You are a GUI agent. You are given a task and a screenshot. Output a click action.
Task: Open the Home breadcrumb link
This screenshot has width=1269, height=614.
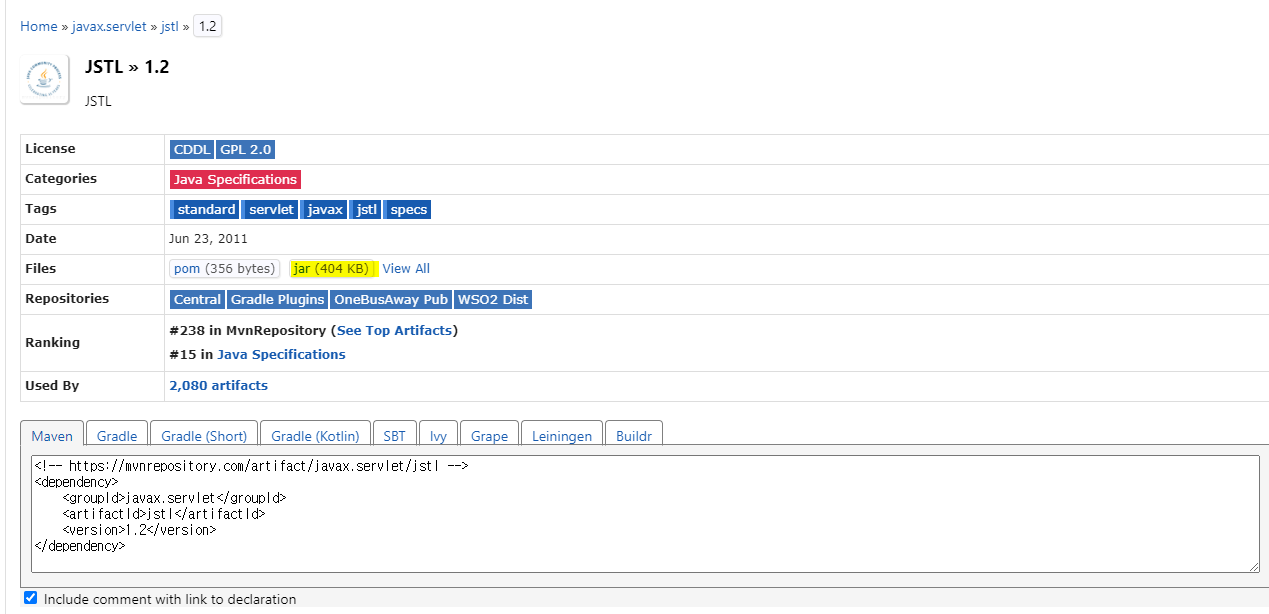tap(39, 26)
